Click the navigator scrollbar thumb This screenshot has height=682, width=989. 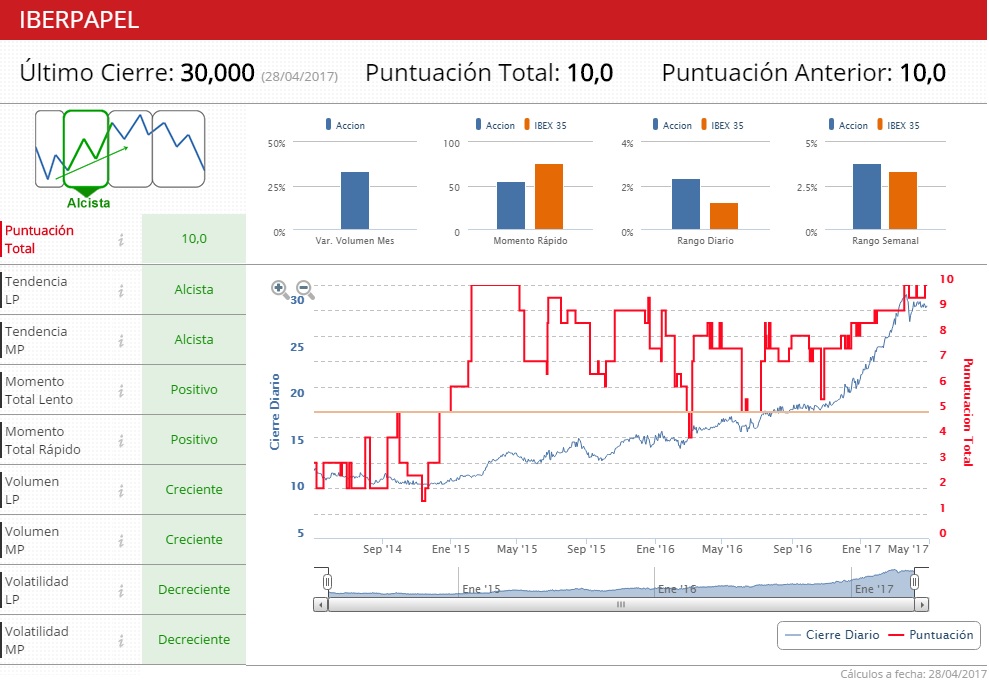tap(621, 604)
